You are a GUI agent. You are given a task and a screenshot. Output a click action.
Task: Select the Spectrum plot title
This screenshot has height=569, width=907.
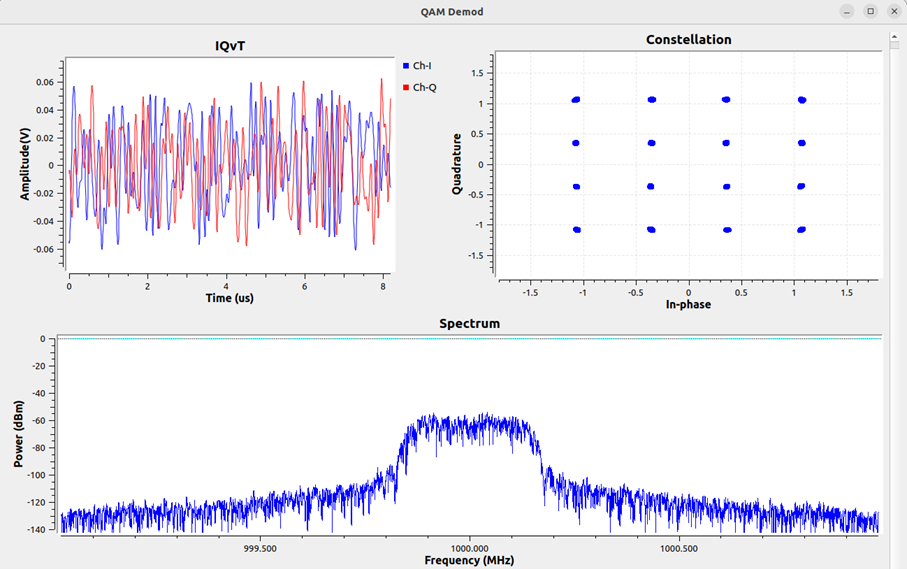coord(469,324)
